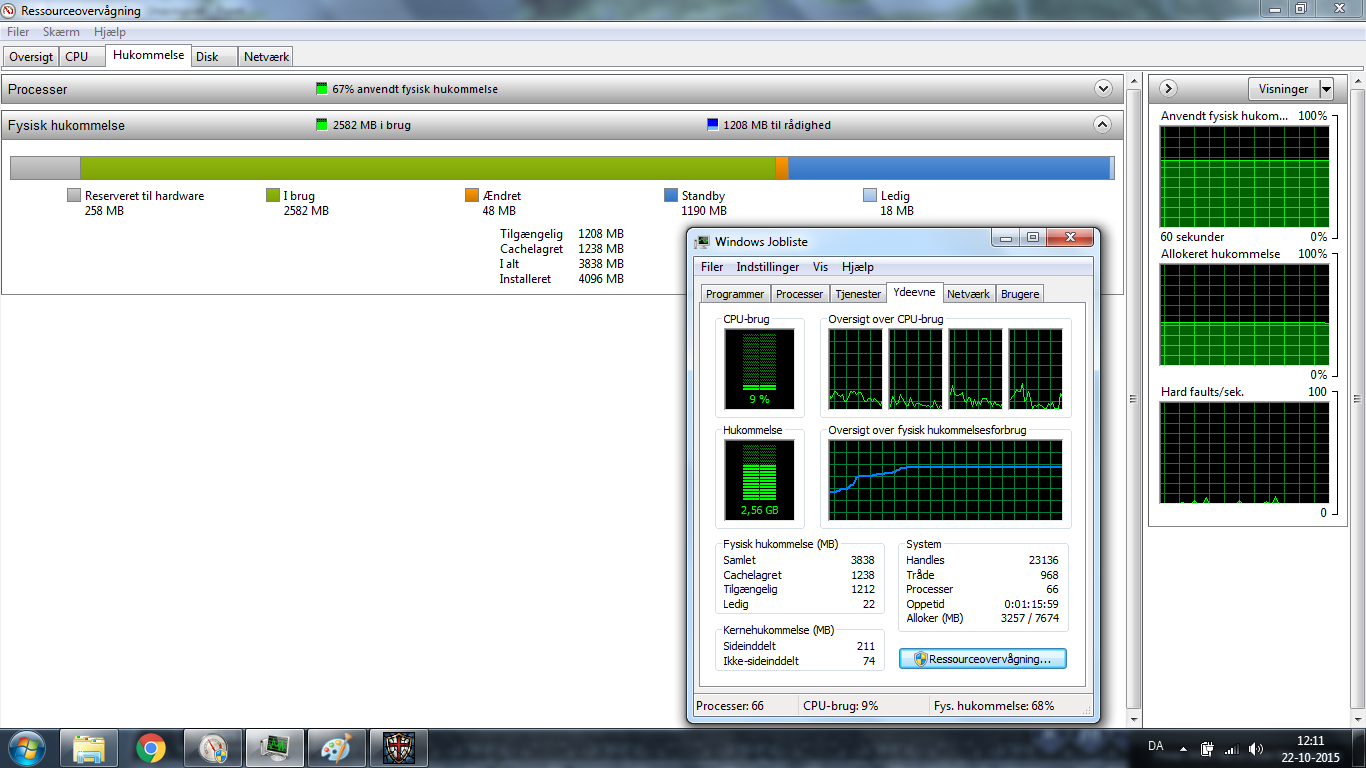Click the network signal tray icon
The height and width of the screenshot is (768, 1366).
[1231, 748]
